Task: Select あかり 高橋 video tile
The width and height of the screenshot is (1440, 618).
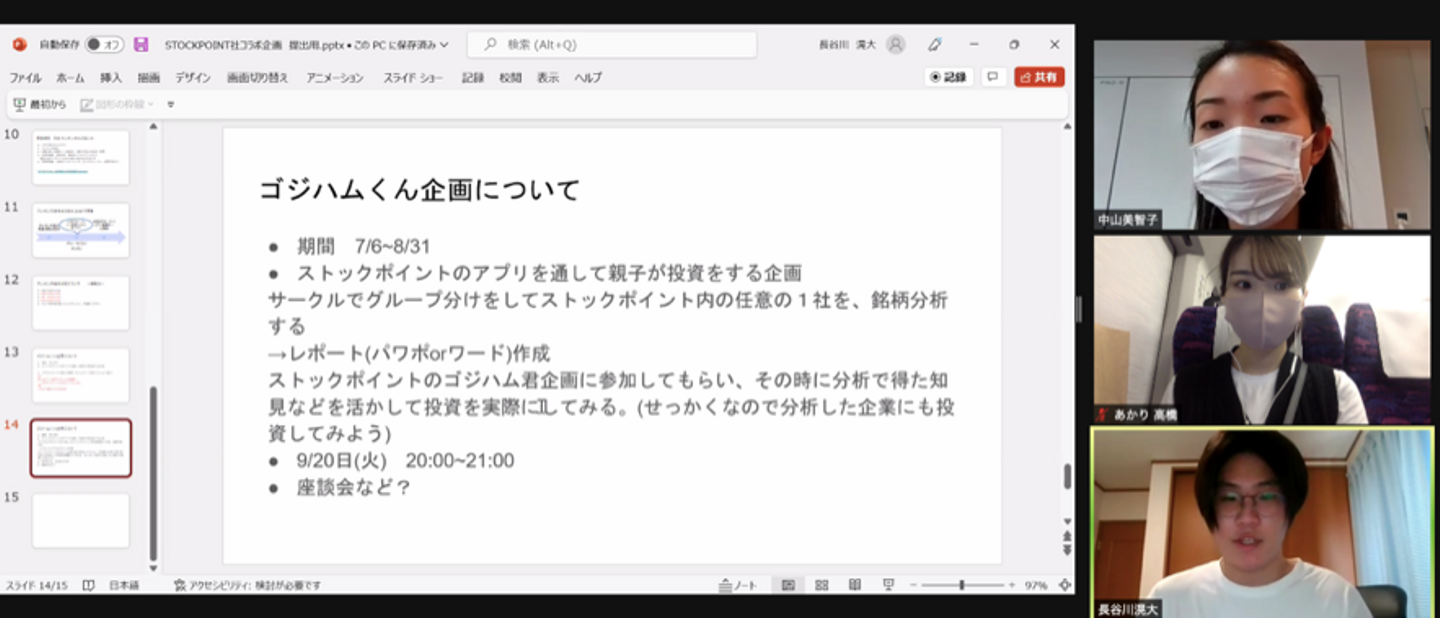Action: [x=1262, y=329]
